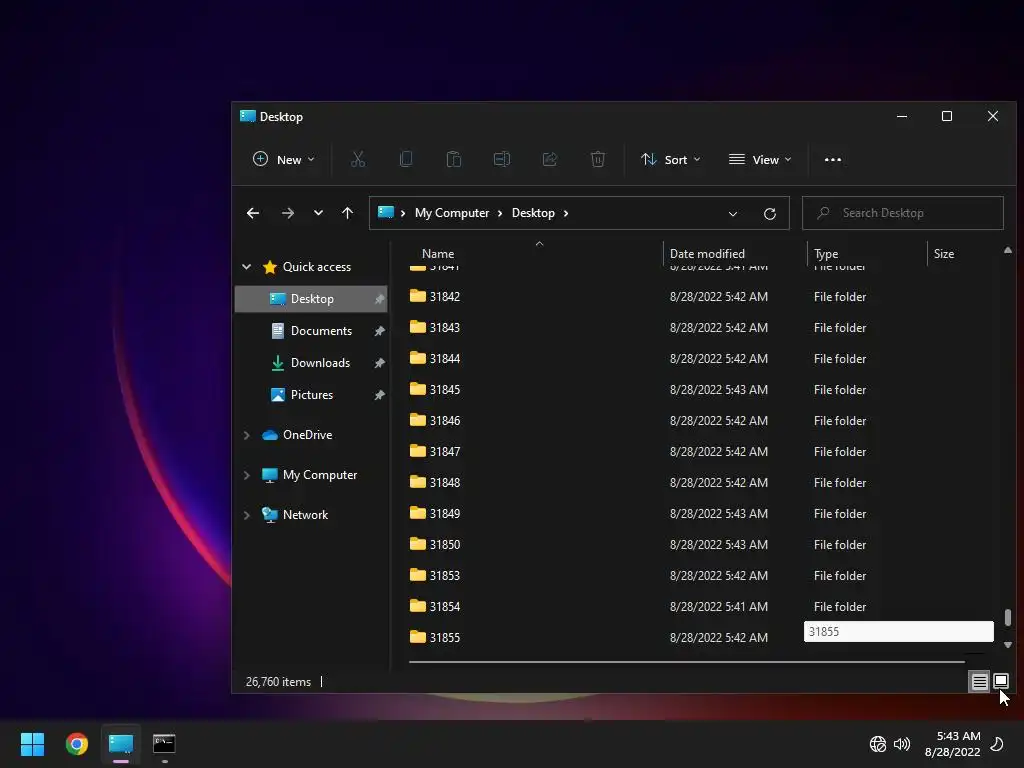
Task: Click the horizontal scrollbar in file list
Action: point(686,662)
